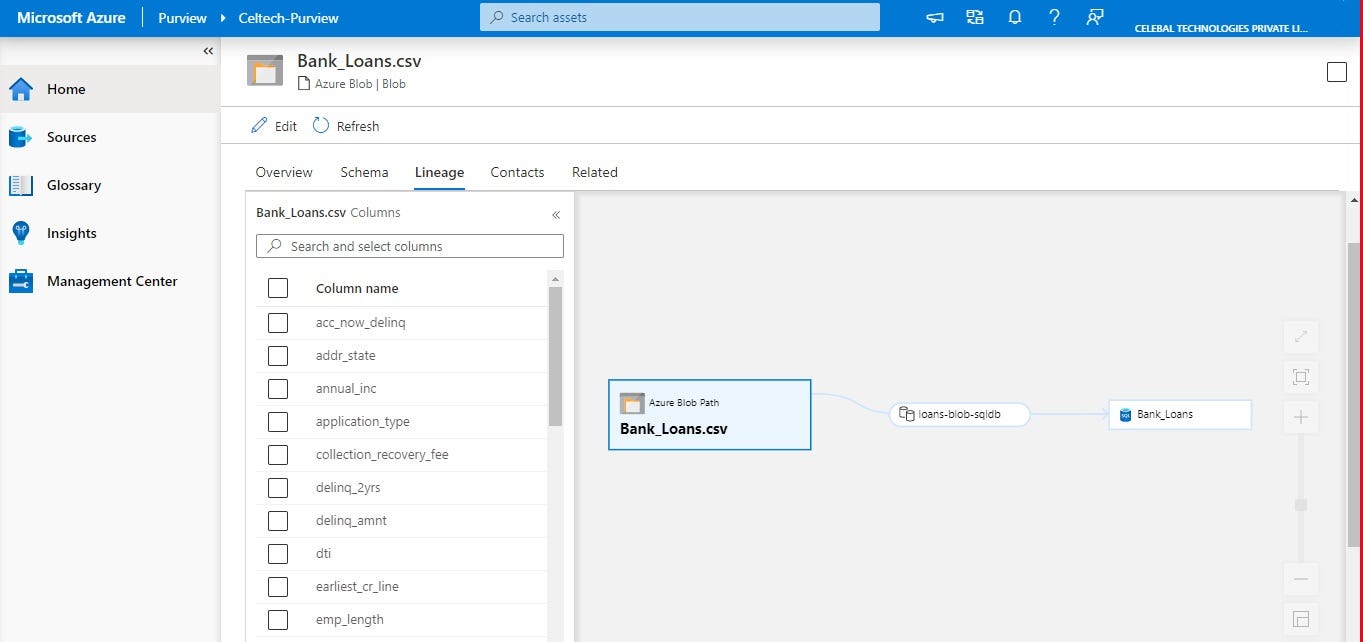Click the Edit pencil button
Image resolution: width=1363 pixels, height=642 pixels.
point(274,126)
